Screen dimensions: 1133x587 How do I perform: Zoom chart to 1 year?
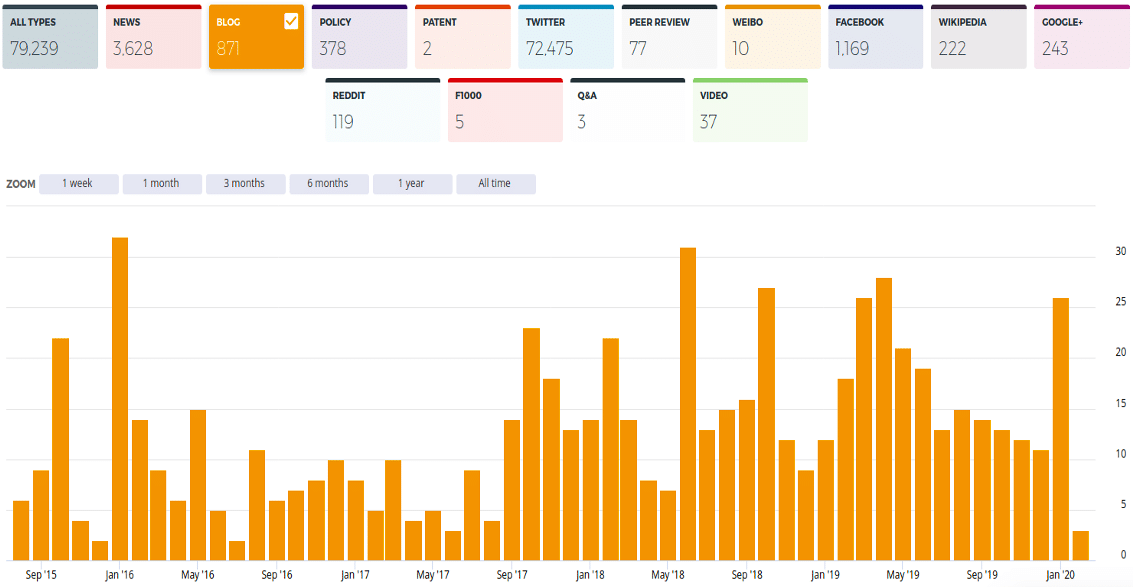(x=412, y=184)
